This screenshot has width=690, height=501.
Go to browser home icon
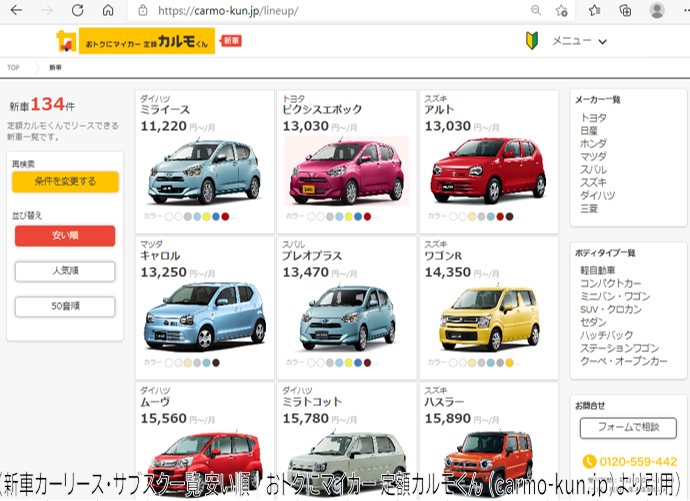coord(108,10)
